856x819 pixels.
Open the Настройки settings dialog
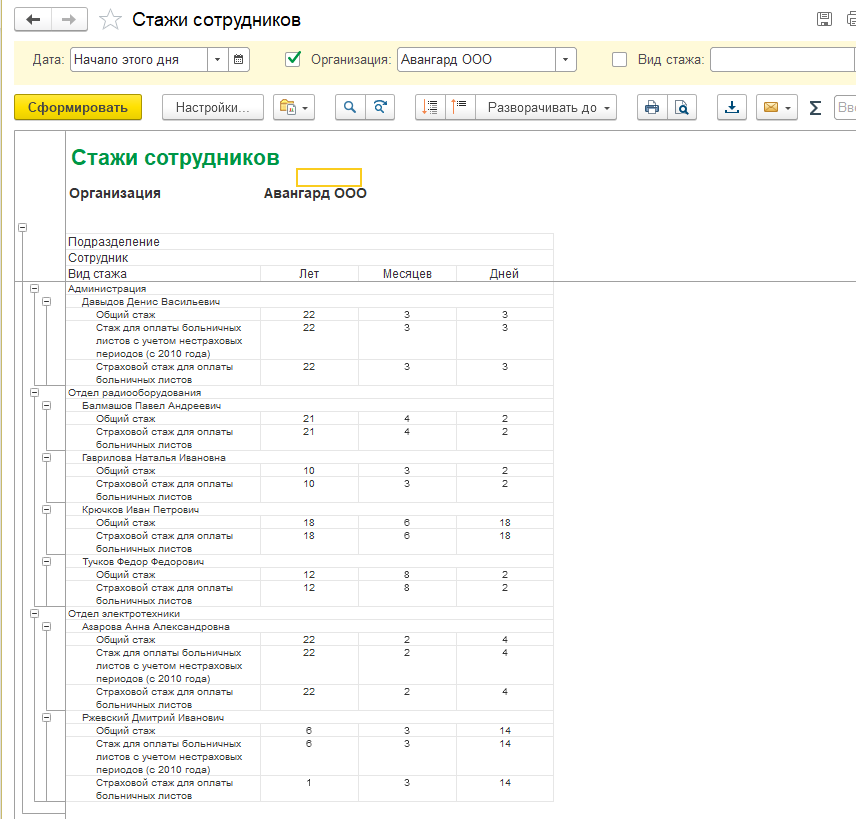212,108
